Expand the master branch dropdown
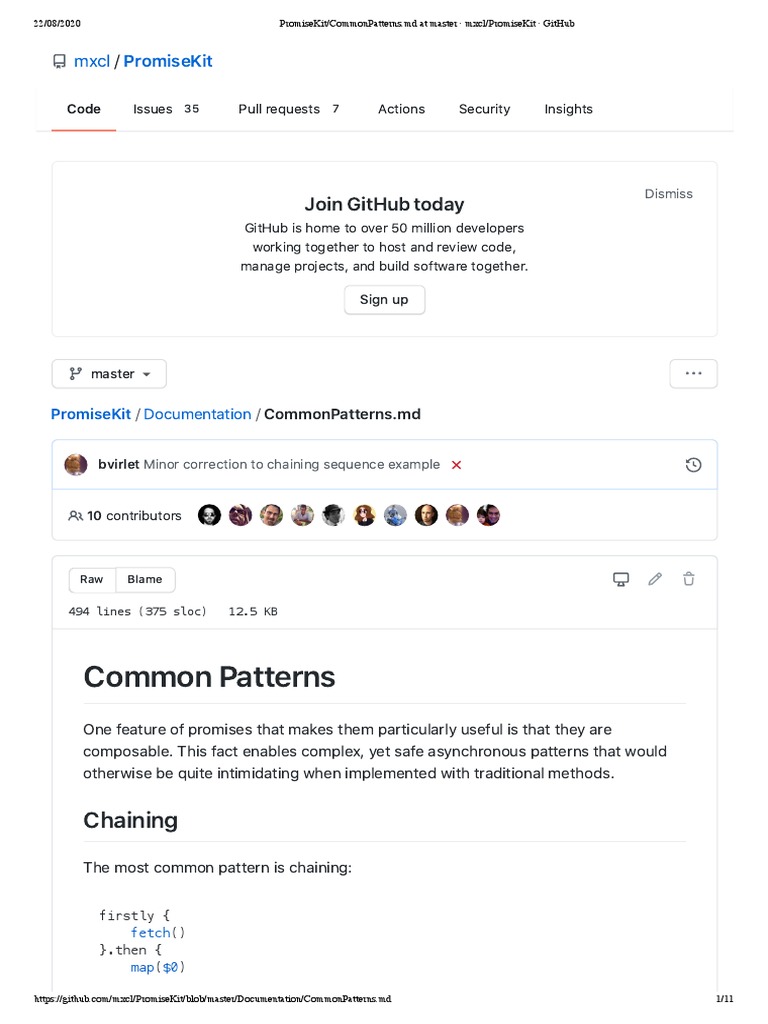The height and width of the screenshot is (1024, 768). (109, 374)
